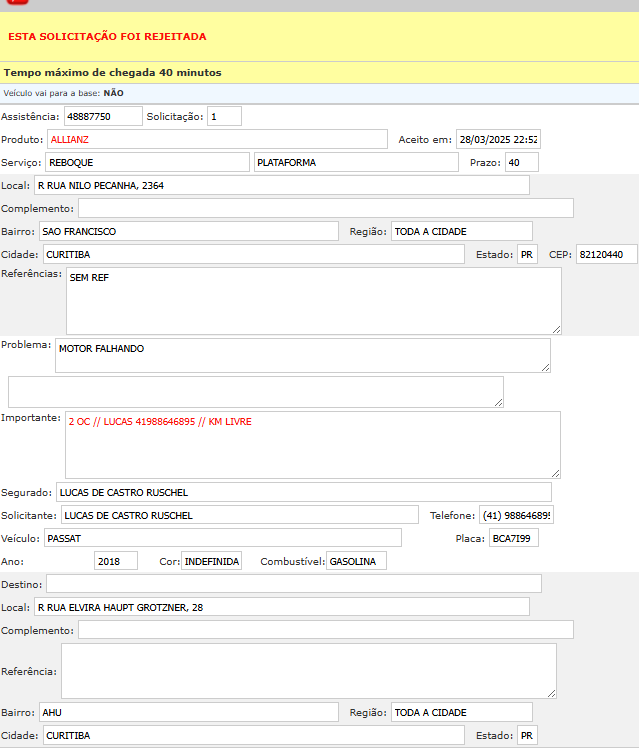The image size is (639, 755).
Task: Click the address field with NILO PECANHA
Action: [280, 185]
